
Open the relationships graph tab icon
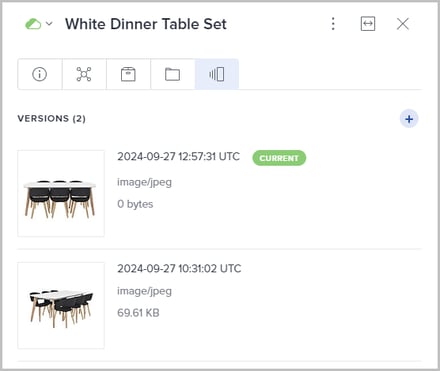click(x=84, y=74)
